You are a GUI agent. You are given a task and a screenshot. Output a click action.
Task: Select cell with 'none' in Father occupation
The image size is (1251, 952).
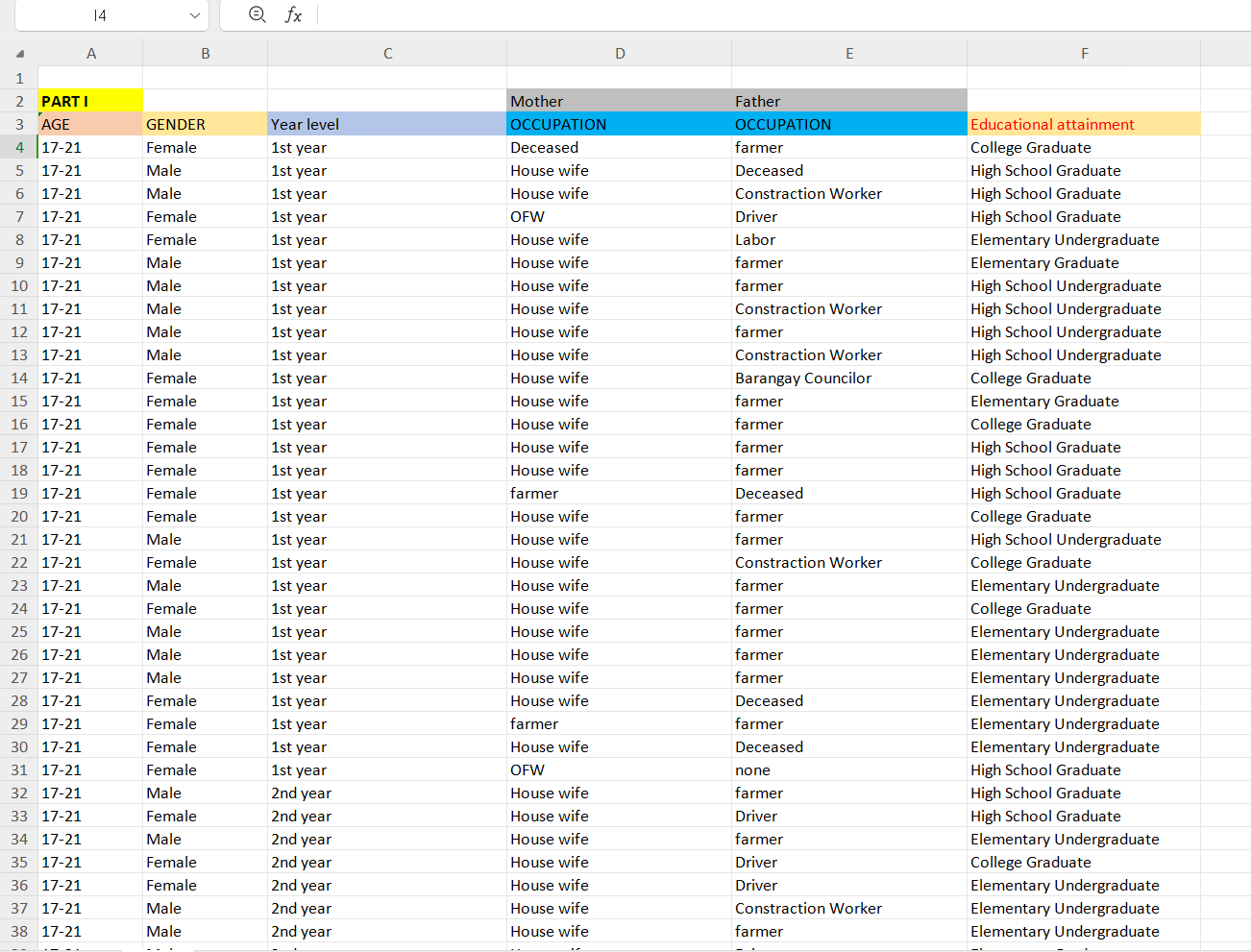point(849,769)
